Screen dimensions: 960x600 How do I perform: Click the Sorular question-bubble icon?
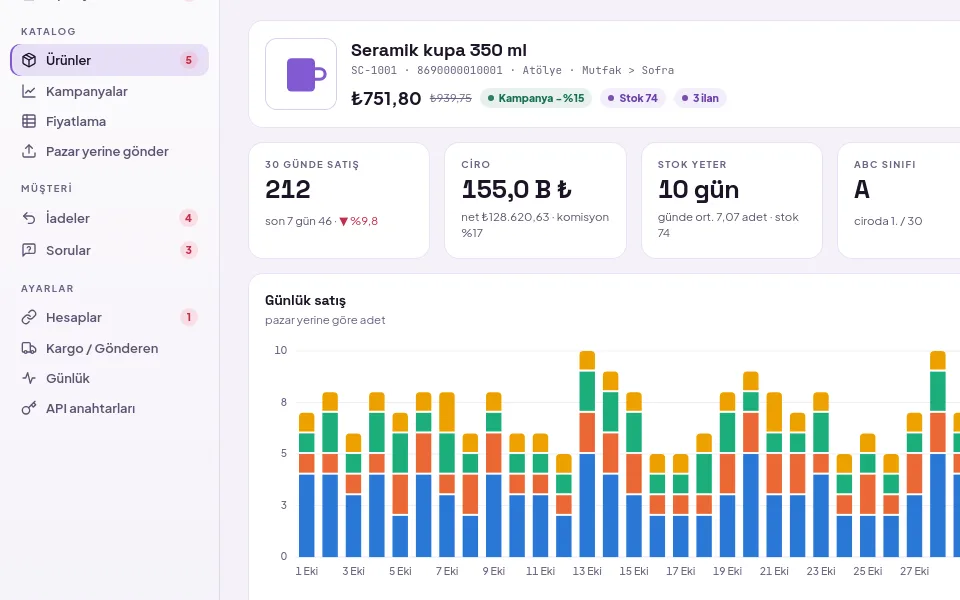(29, 250)
